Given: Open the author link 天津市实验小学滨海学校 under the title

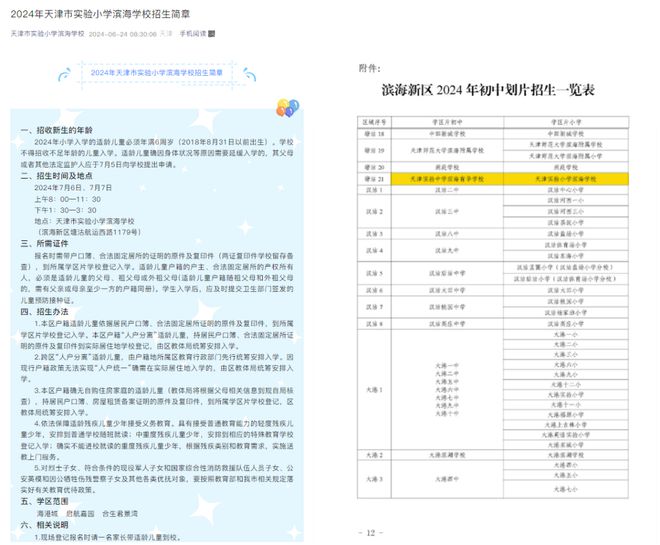Looking at the screenshot, I should [48, 34].
